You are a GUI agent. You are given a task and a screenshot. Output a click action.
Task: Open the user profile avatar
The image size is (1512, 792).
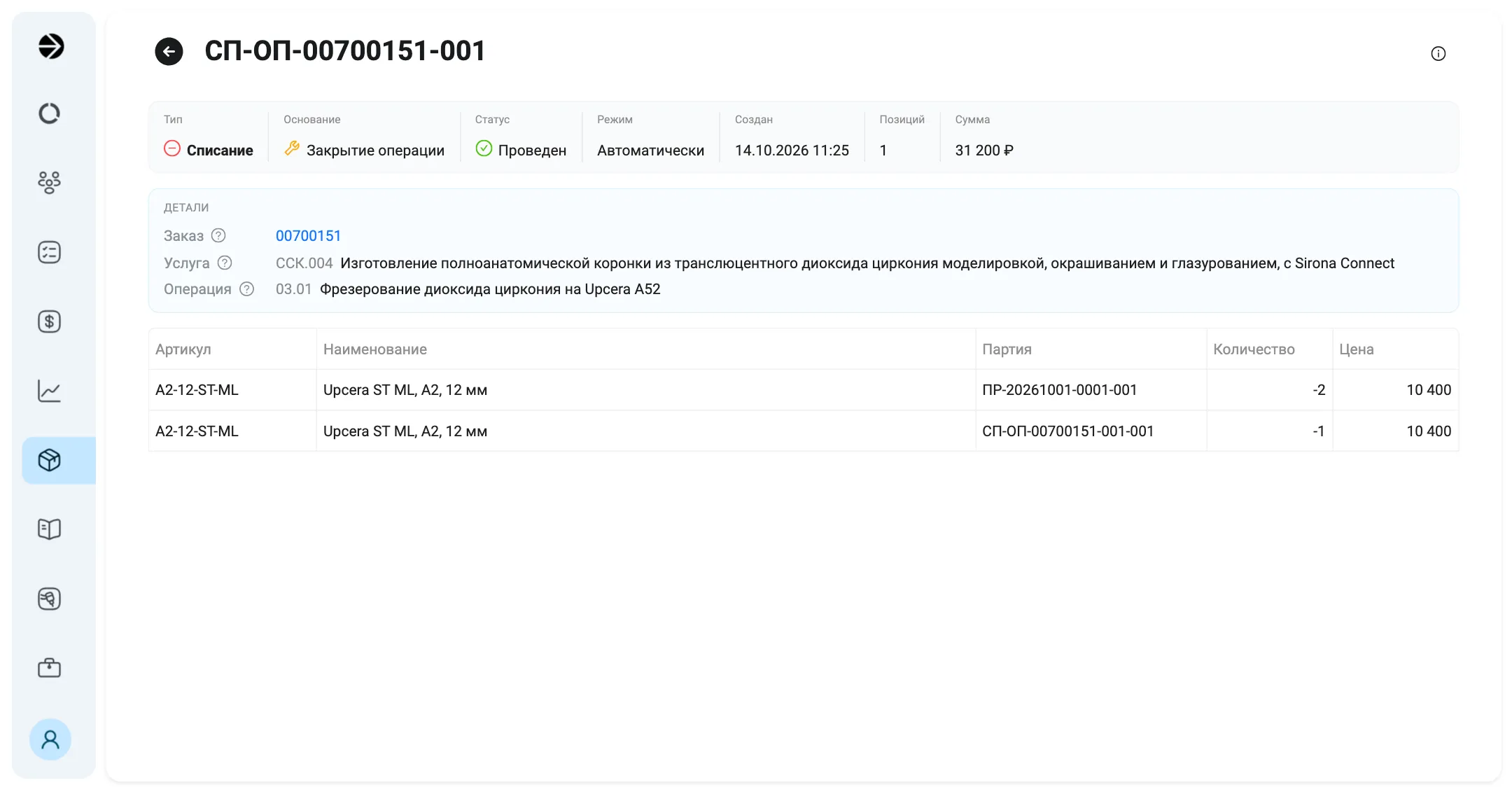pos(50,739)
